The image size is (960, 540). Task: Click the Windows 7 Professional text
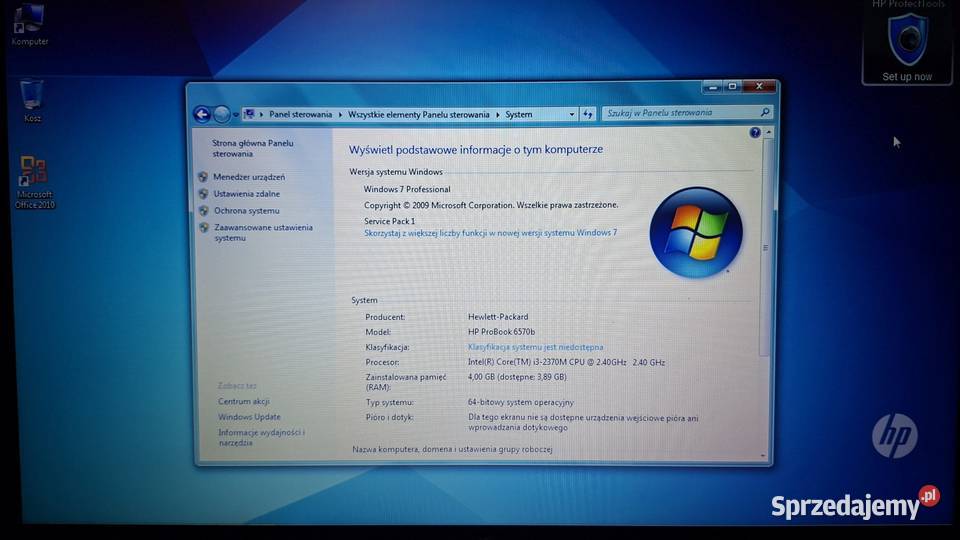(x=407, y=190)
